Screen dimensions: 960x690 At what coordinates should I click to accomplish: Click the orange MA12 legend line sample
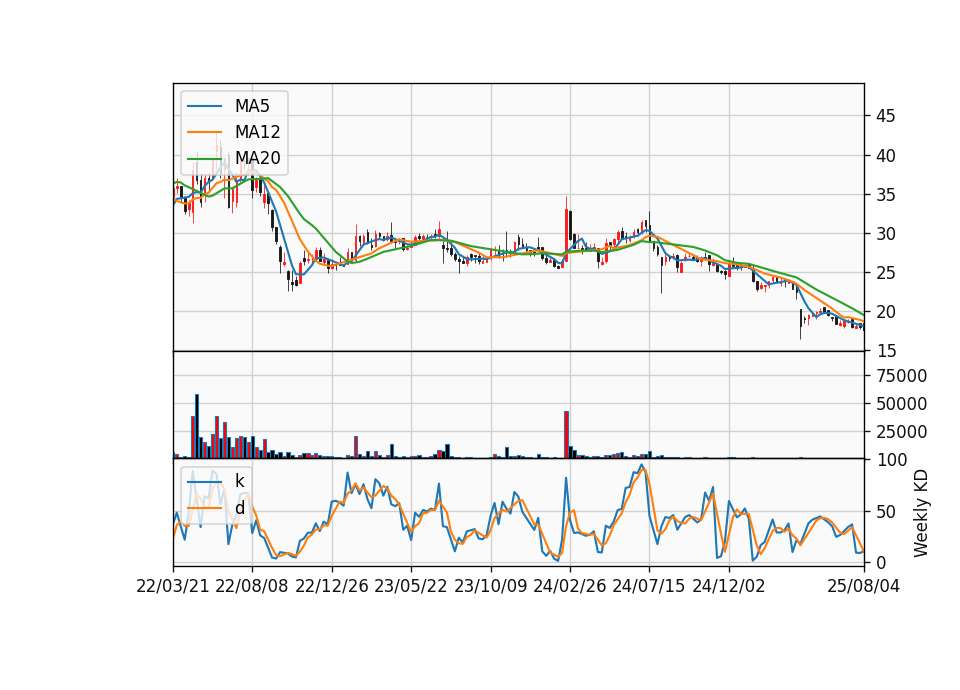pos(204,132)
